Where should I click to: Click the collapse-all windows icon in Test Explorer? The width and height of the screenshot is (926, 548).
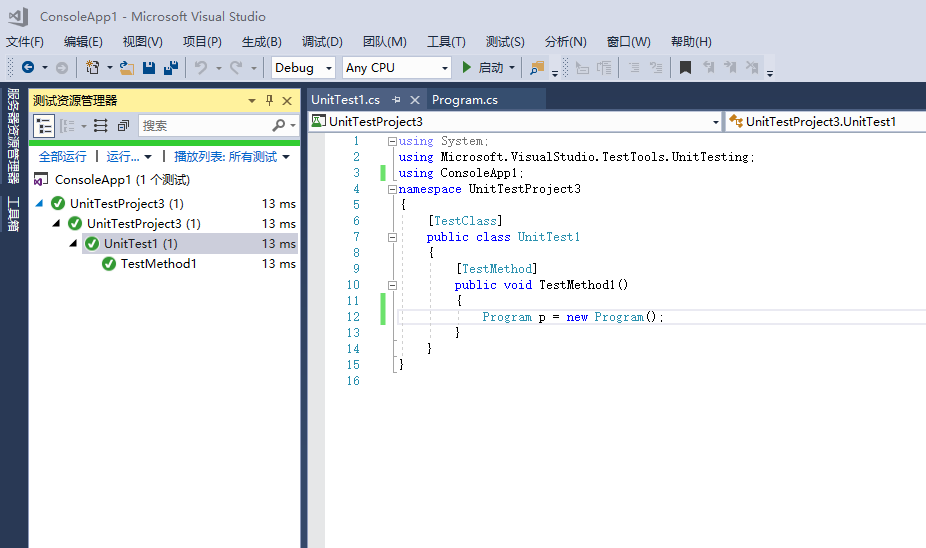click(123, 126)
